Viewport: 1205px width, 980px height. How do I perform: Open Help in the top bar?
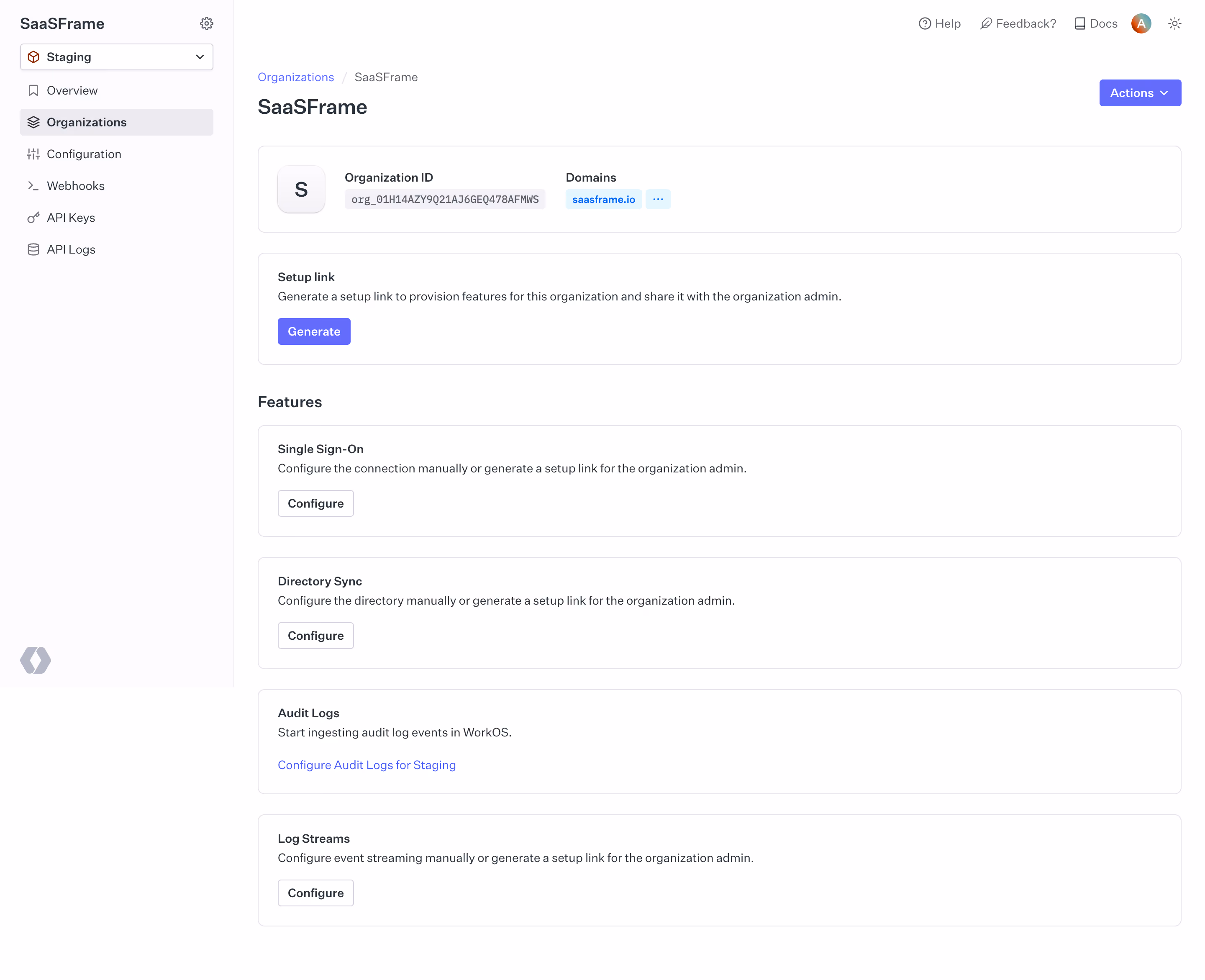(x=940, y=23)
